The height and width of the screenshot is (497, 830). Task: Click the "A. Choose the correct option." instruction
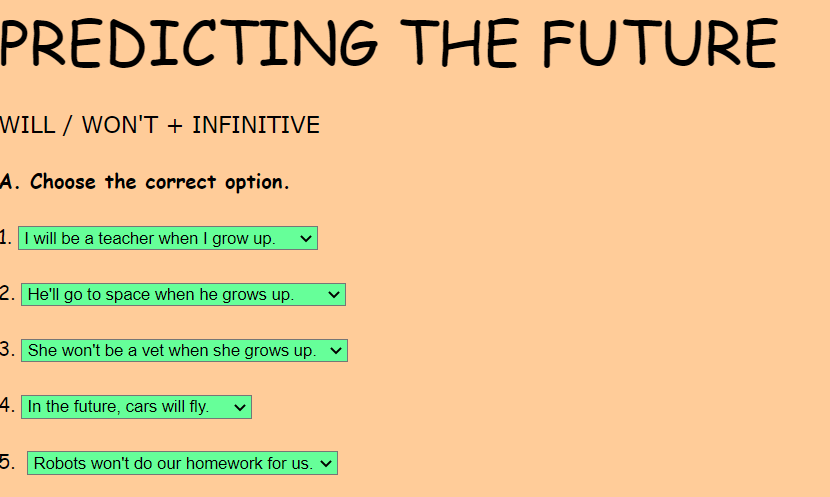click(x=146, y=182)
